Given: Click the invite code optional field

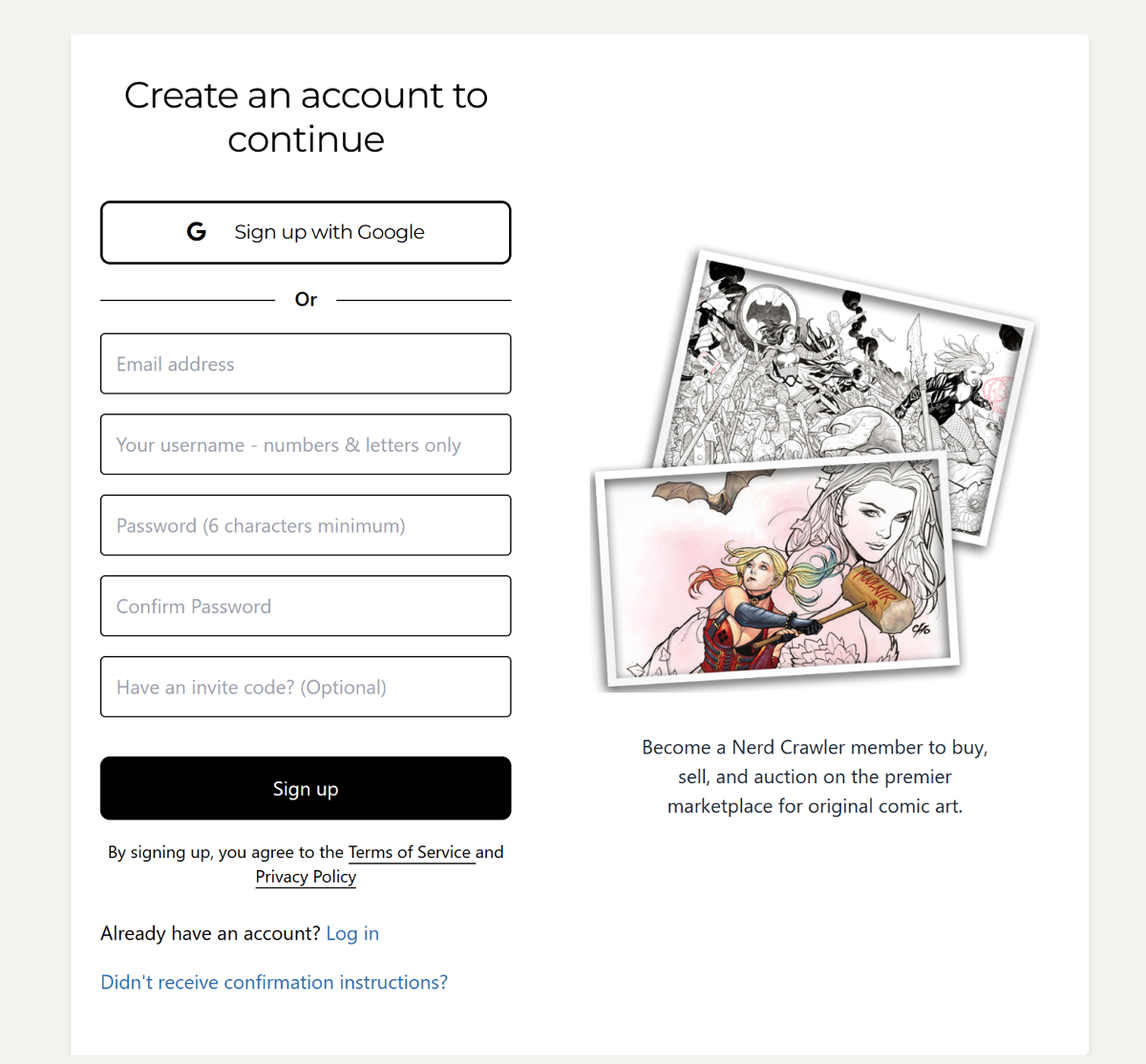Looking at the screenshot, I should (x=306, y=687).
